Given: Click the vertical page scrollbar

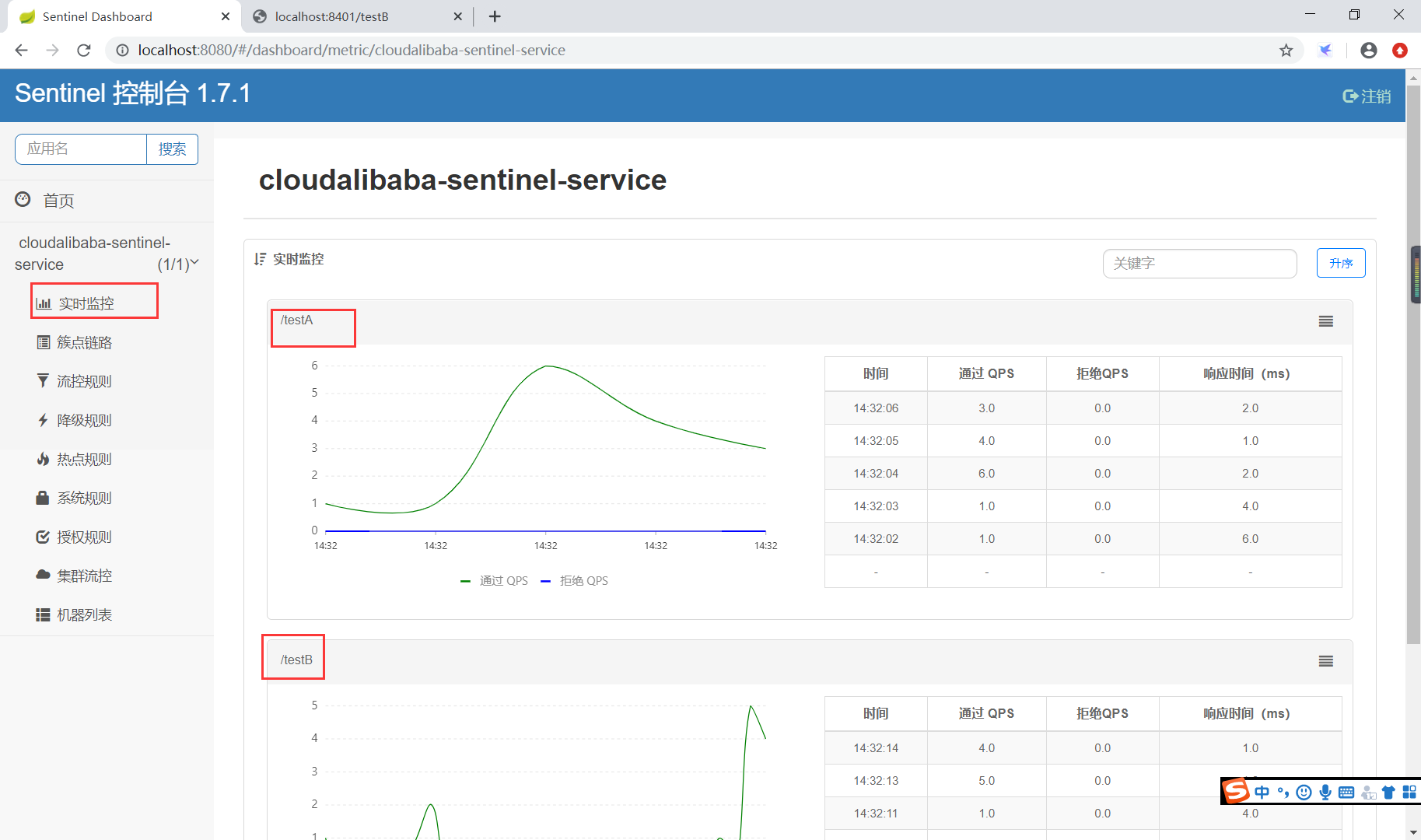Looking at the screenshot, I should point(1413,366).
